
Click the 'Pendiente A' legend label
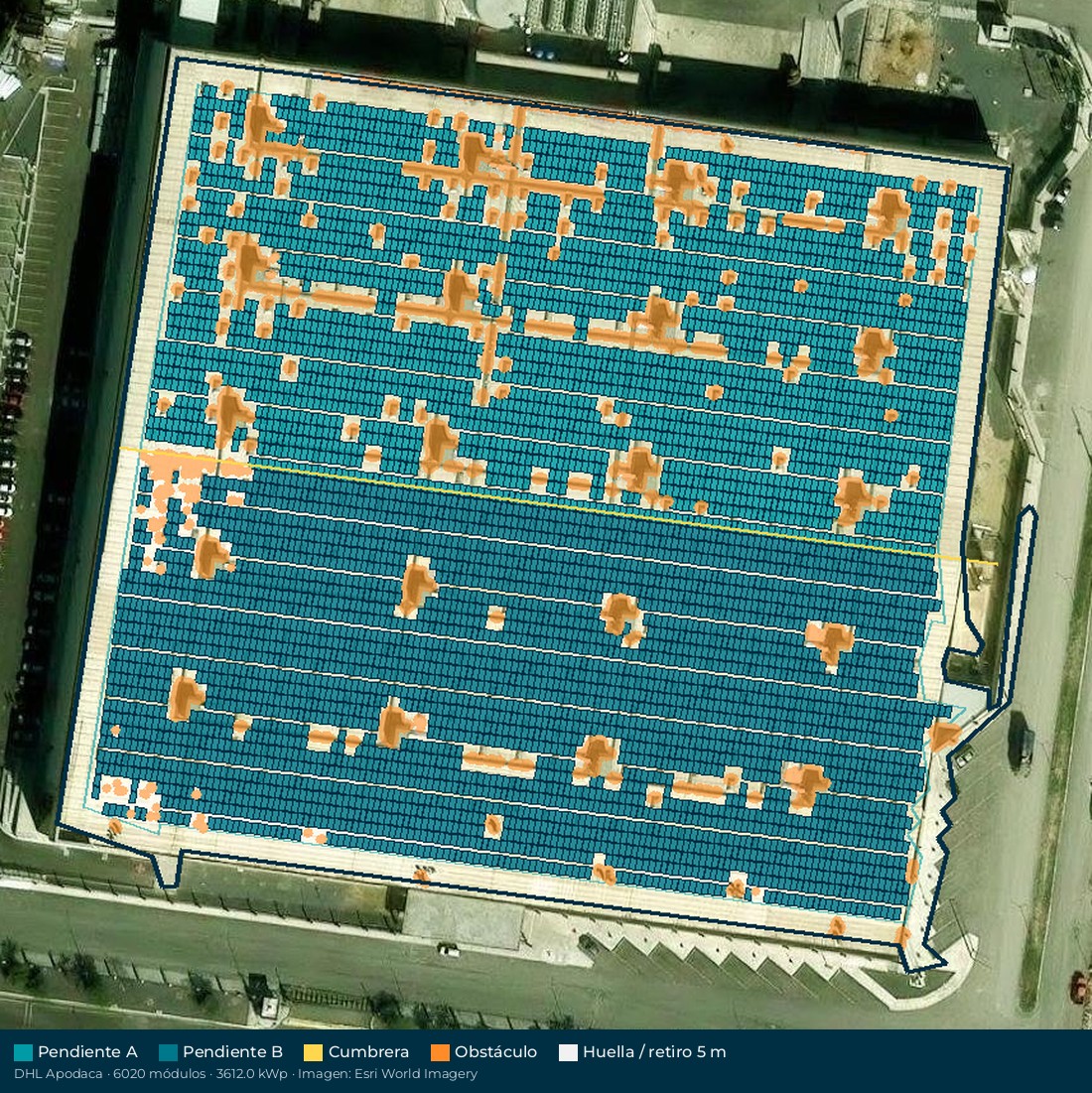87,1052
